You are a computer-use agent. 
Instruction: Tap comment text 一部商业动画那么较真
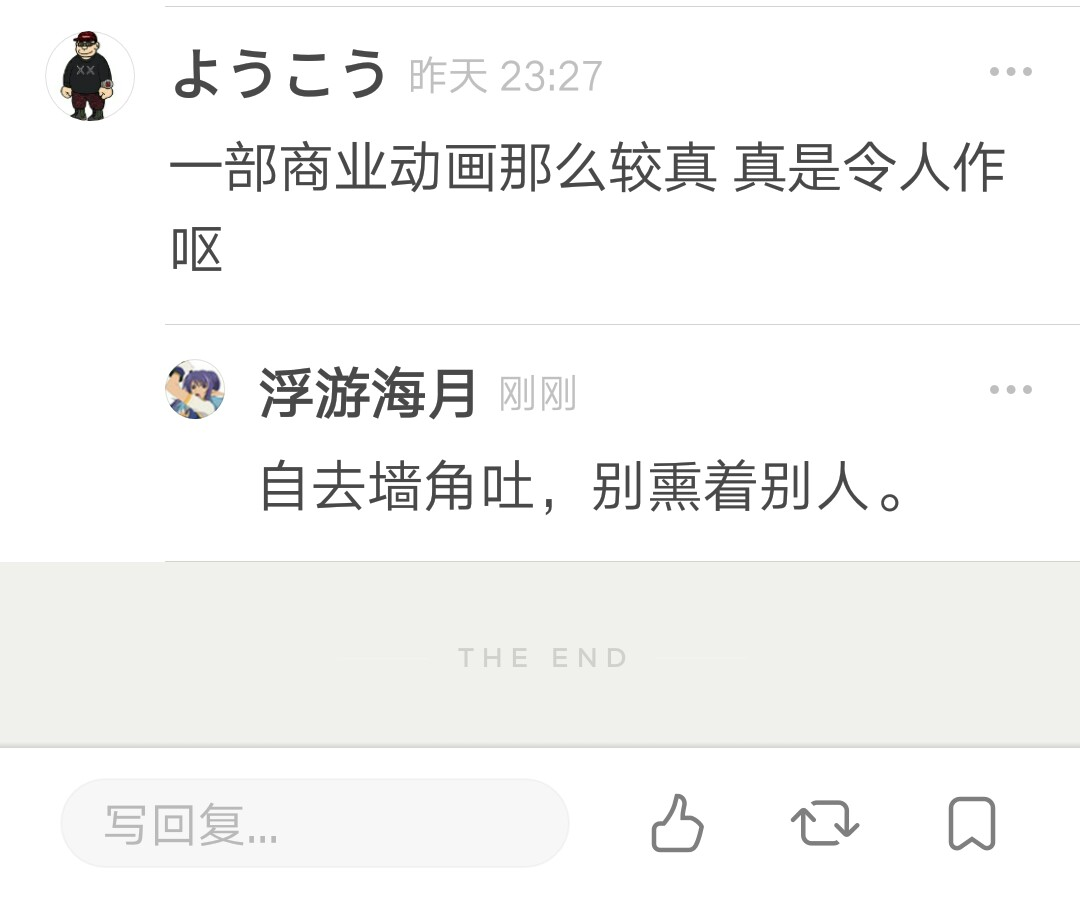[x=443, y=167]
